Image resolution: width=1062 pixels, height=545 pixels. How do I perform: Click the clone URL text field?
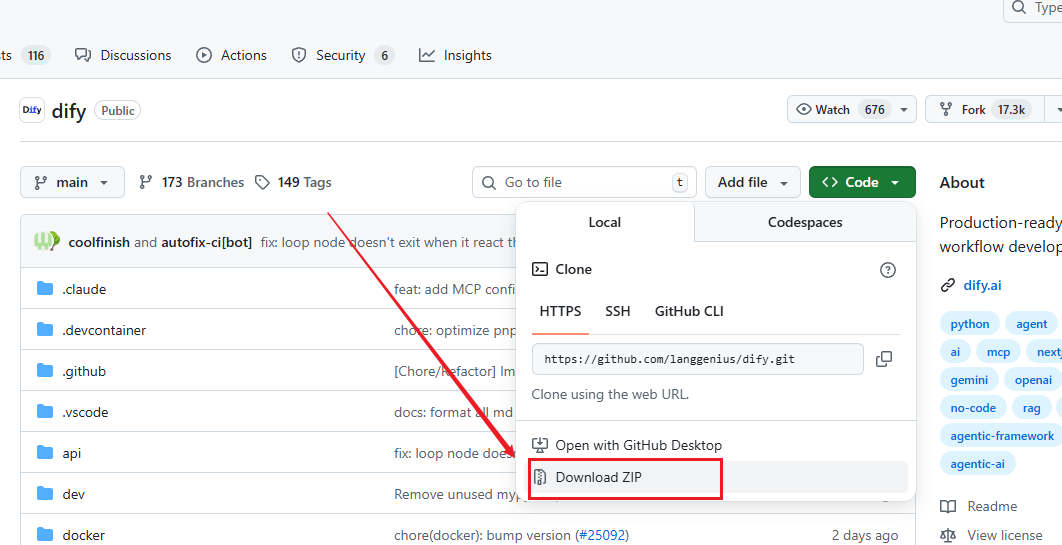point(698,359)
